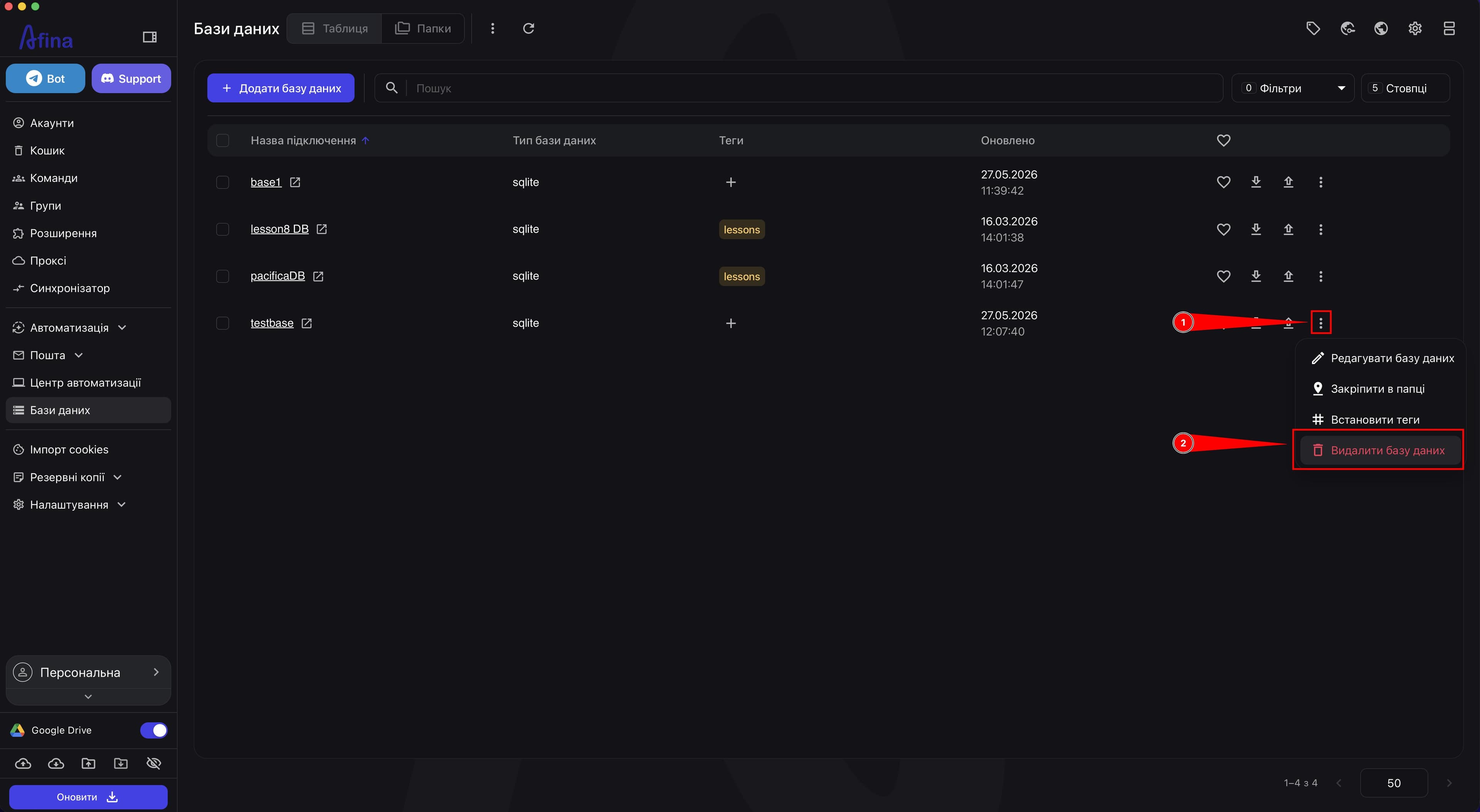
Task: Open the Discord Support button
Action: tap(131, 79)
